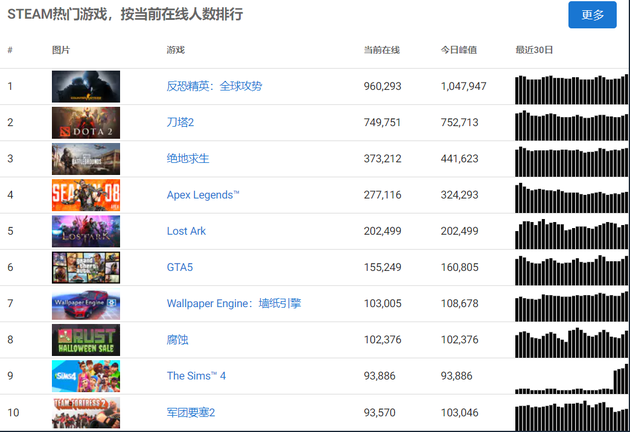Open the Wallpaper Engine：墙纸引擎 link
Viewport: 630px width, 432px height.
tap(234, 303)
